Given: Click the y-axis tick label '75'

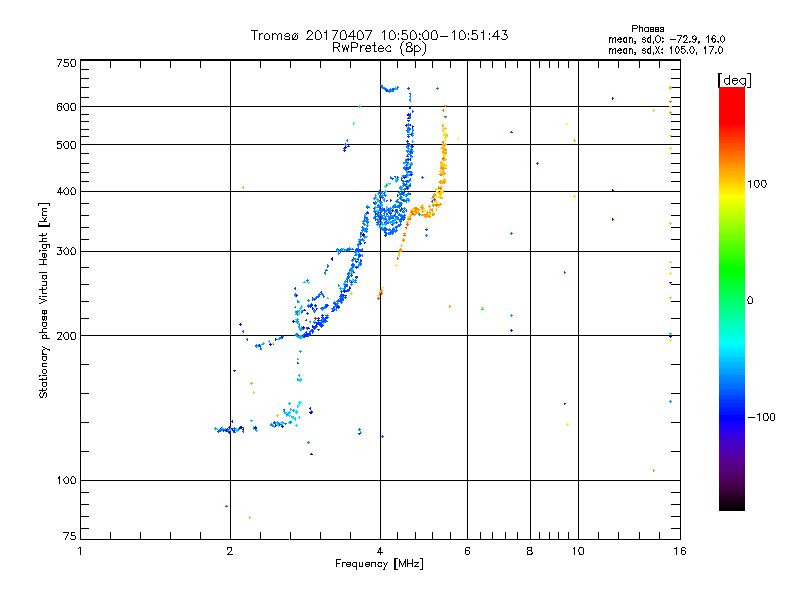Looking at the screenshot, I should [69, 536].
